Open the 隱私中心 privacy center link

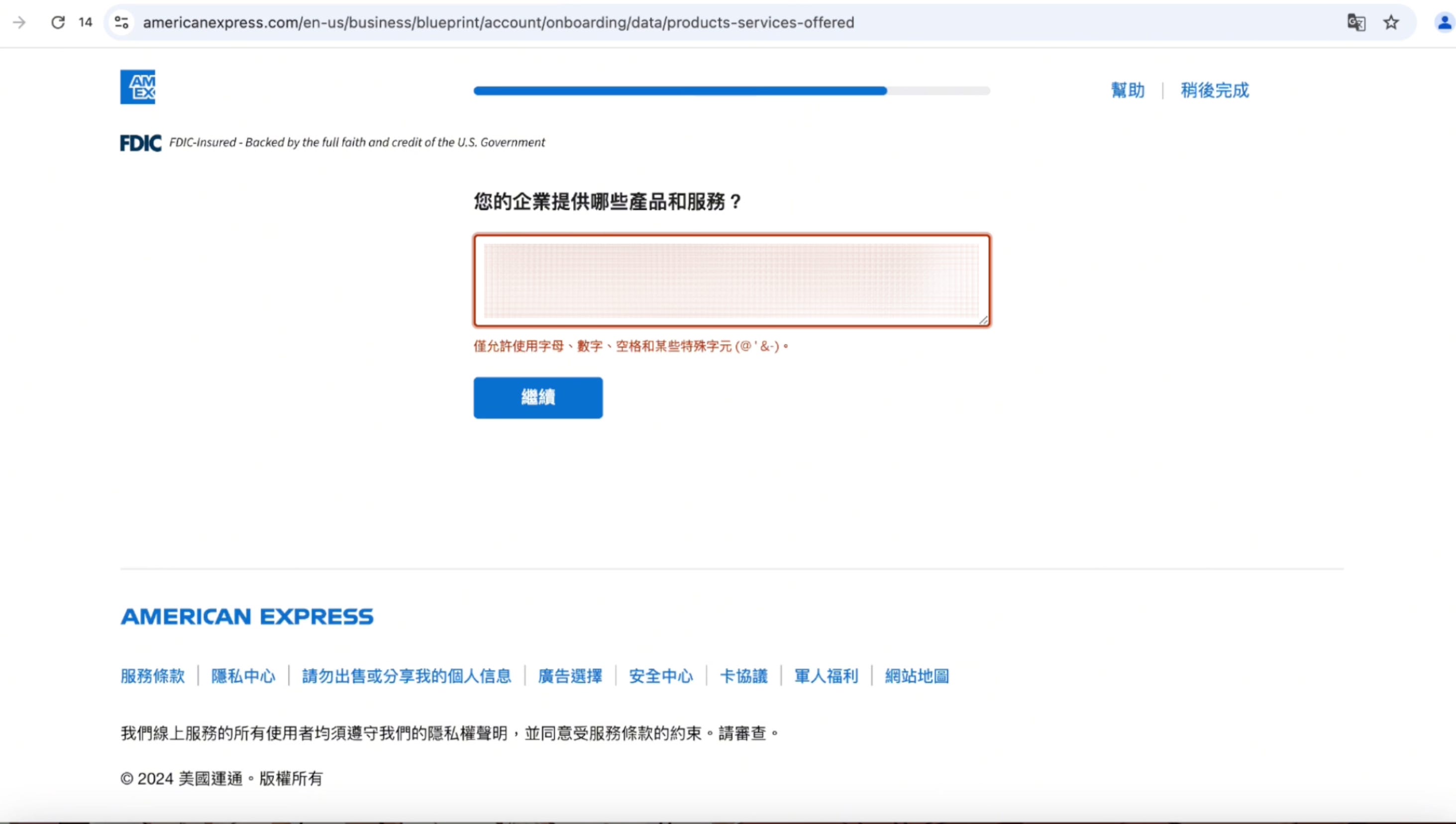click(x=243, y=676)
